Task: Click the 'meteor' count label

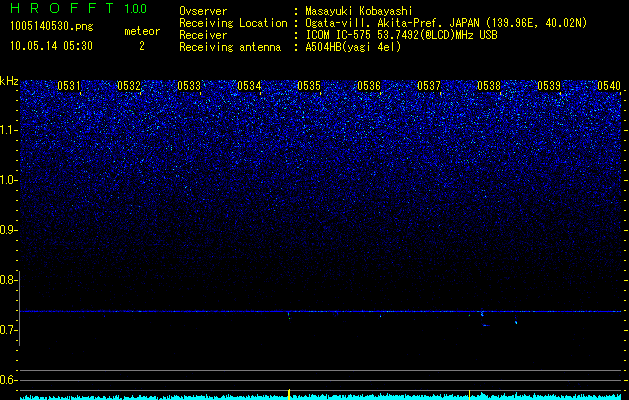Action: (x=142, y=31)
